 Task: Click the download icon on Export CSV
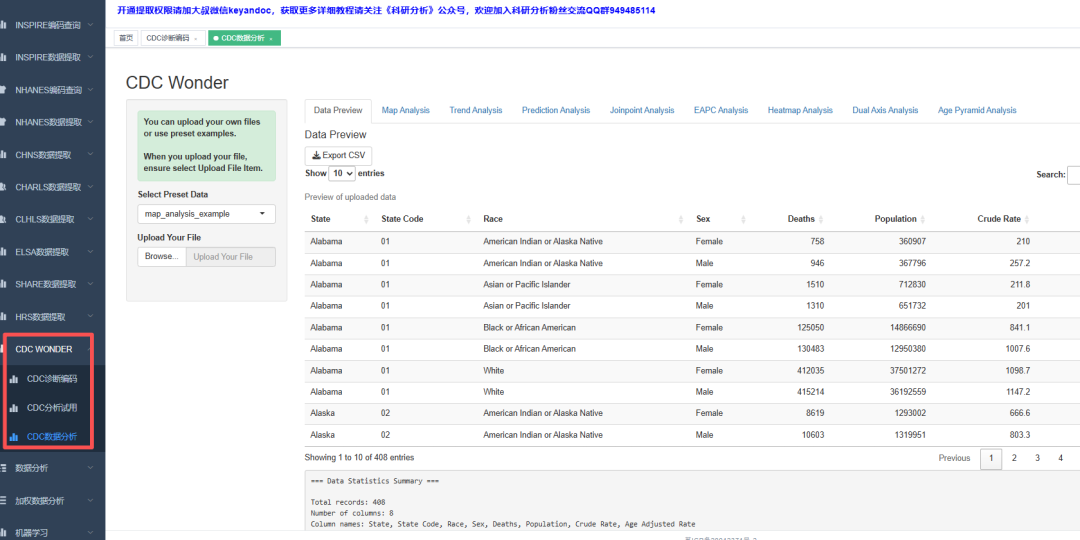317,156
